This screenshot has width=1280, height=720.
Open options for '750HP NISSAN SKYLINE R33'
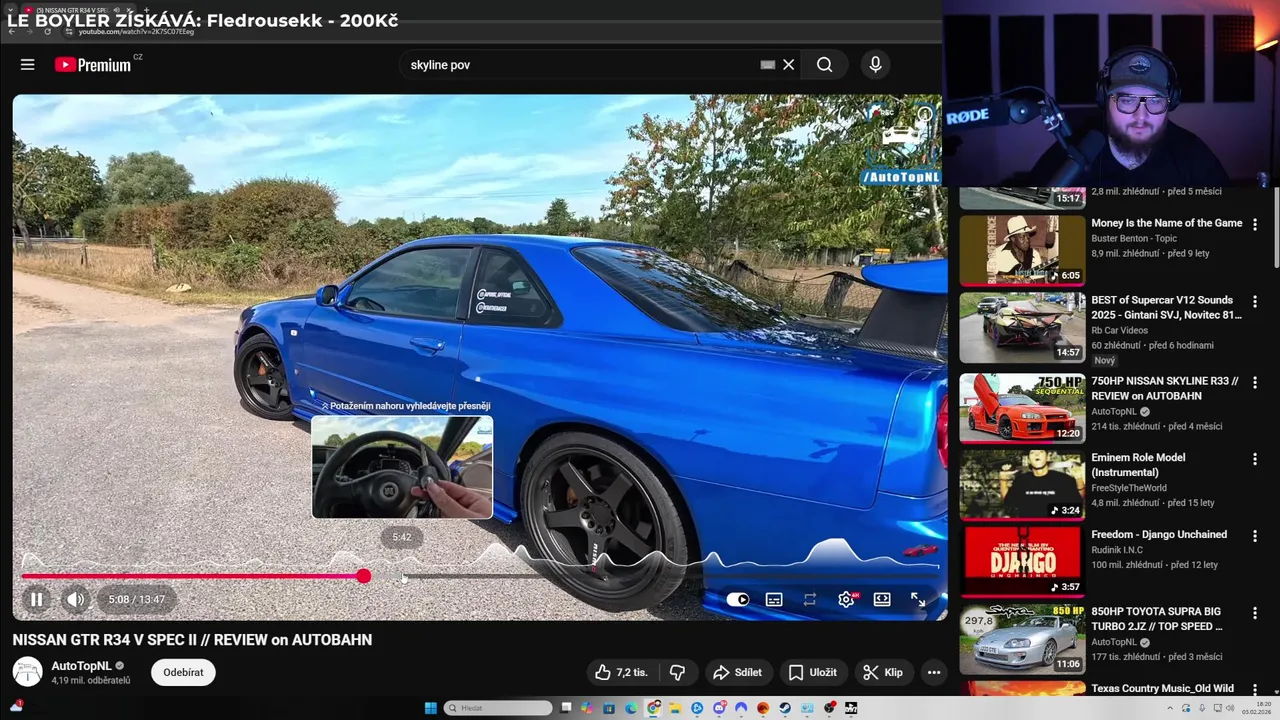(x=1255, y=383)
